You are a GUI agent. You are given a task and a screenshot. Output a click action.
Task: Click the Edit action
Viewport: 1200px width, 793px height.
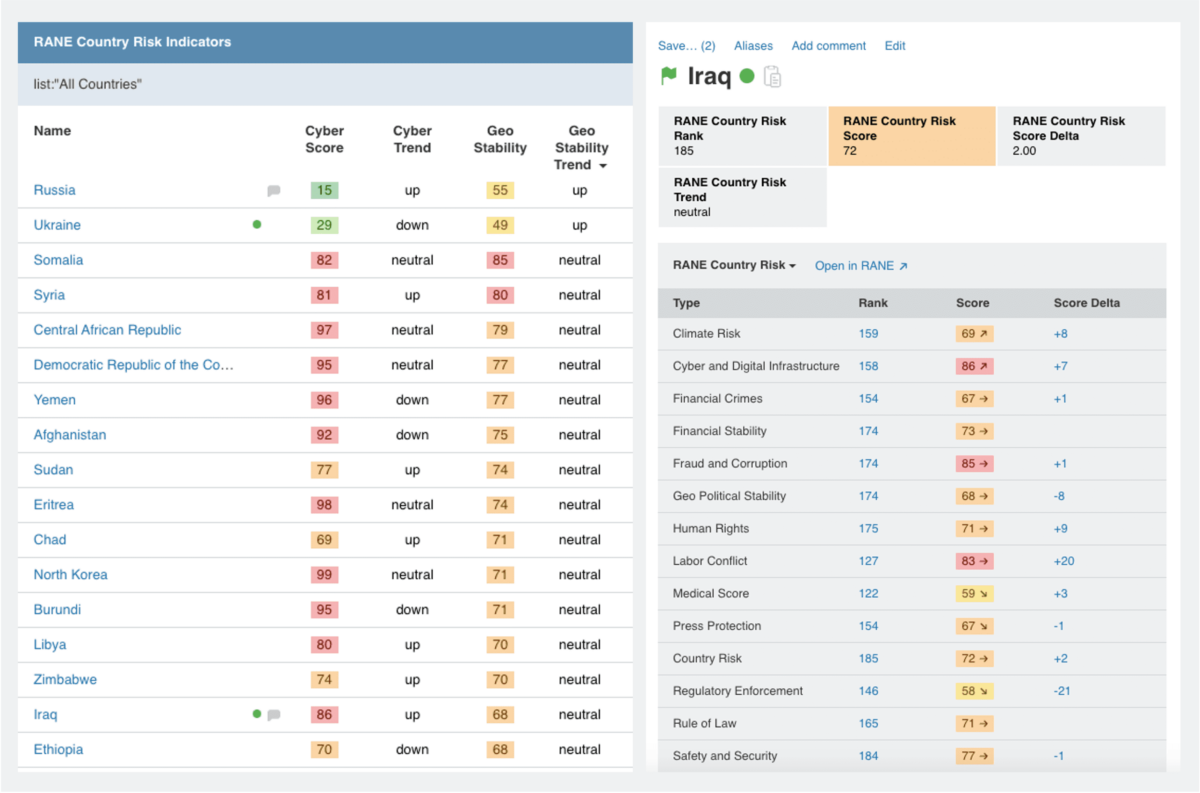895,46
